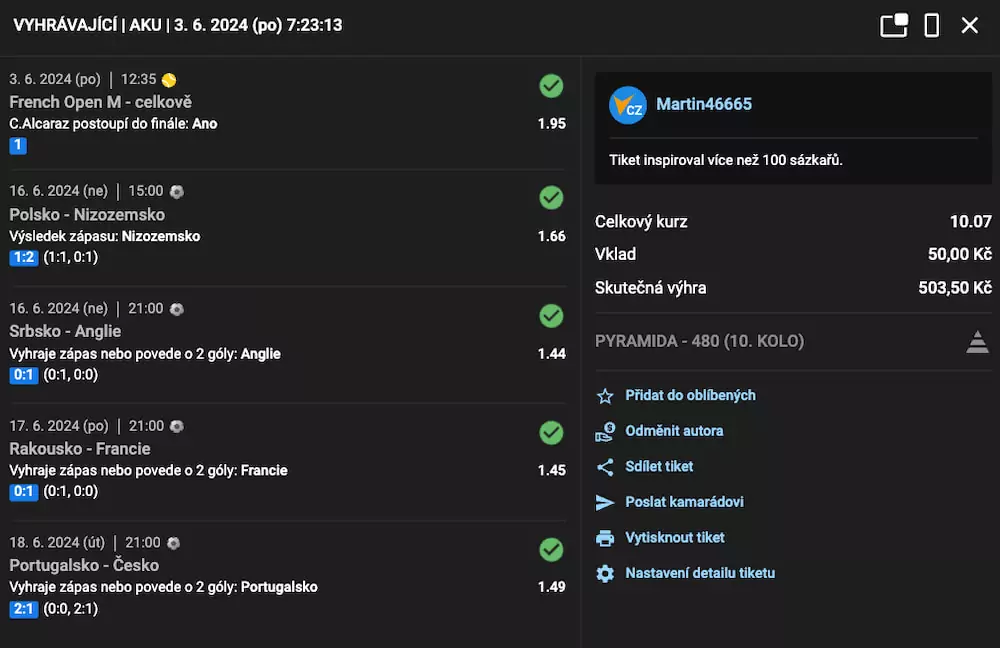The width and height of the screenshot is (1000, 648).
Task: Click the paper plane icon for Poslat kamarádovi
Action: pos(605,502)
